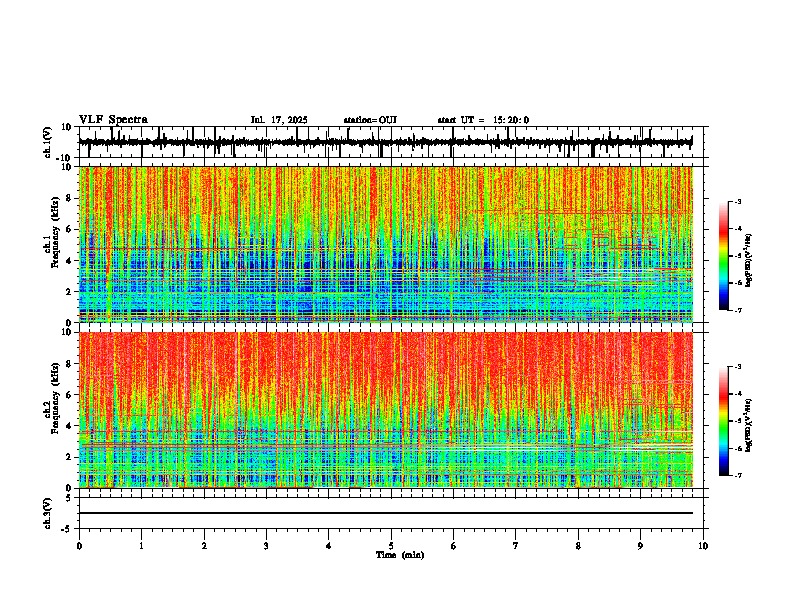This screenshot has width=792, height=612.
Task: Click the ch.1 "Frequency (kHz)" axis label
Action: point(55,232)
